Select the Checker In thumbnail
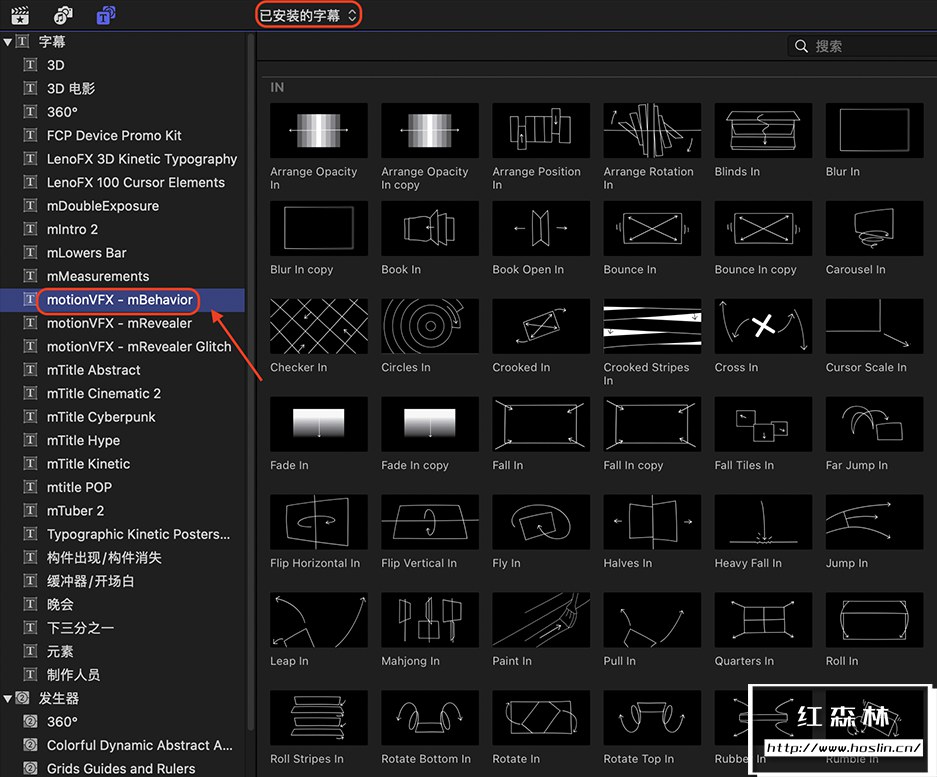This screenshot has height=777, width=937. (319, 326)
